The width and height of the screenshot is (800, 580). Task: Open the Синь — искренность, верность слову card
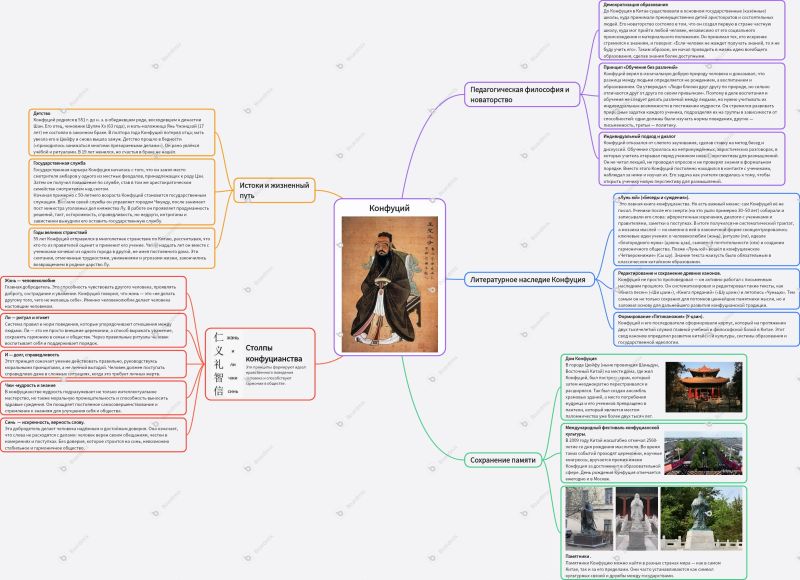click(93, 435)
